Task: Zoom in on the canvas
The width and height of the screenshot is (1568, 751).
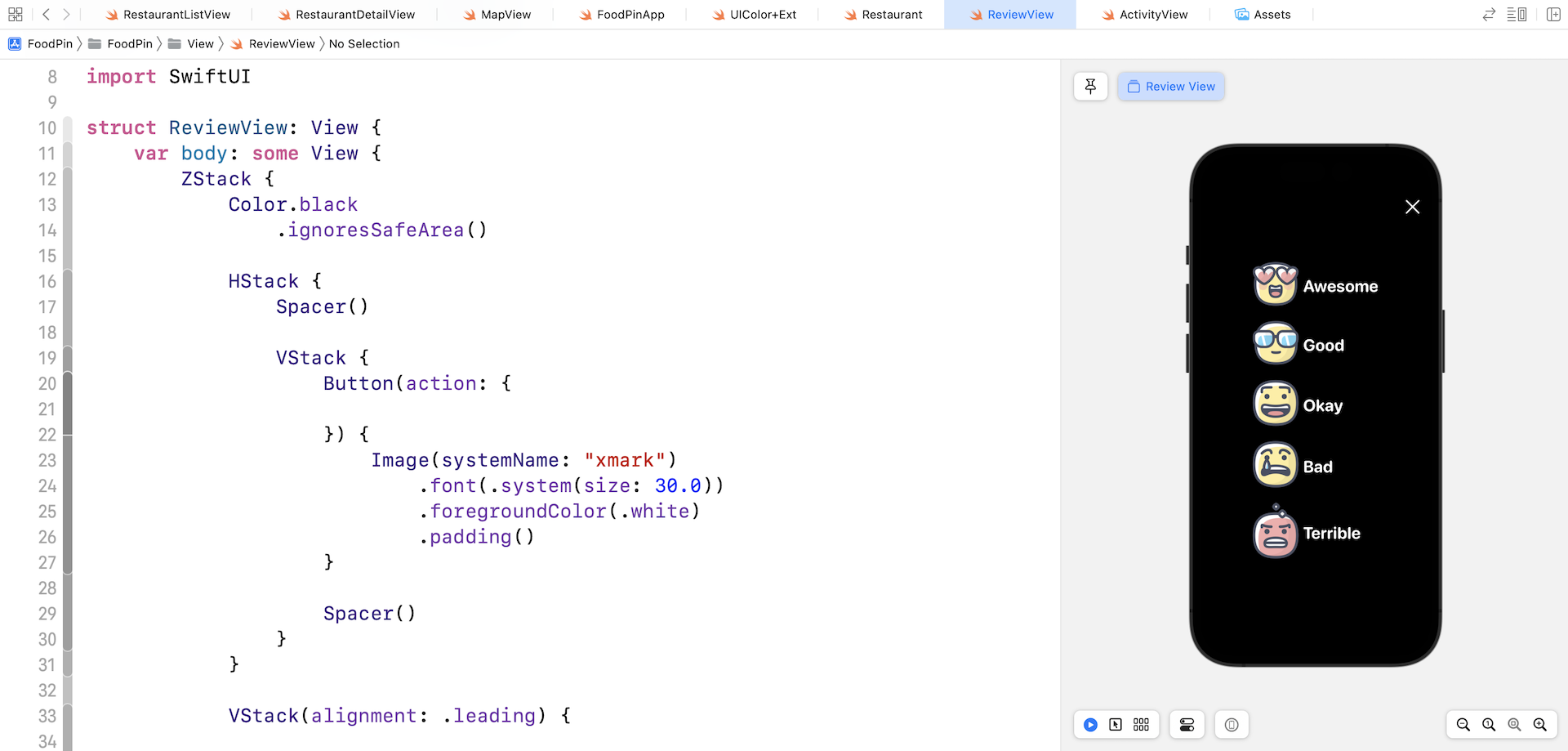Action: 1539,724
